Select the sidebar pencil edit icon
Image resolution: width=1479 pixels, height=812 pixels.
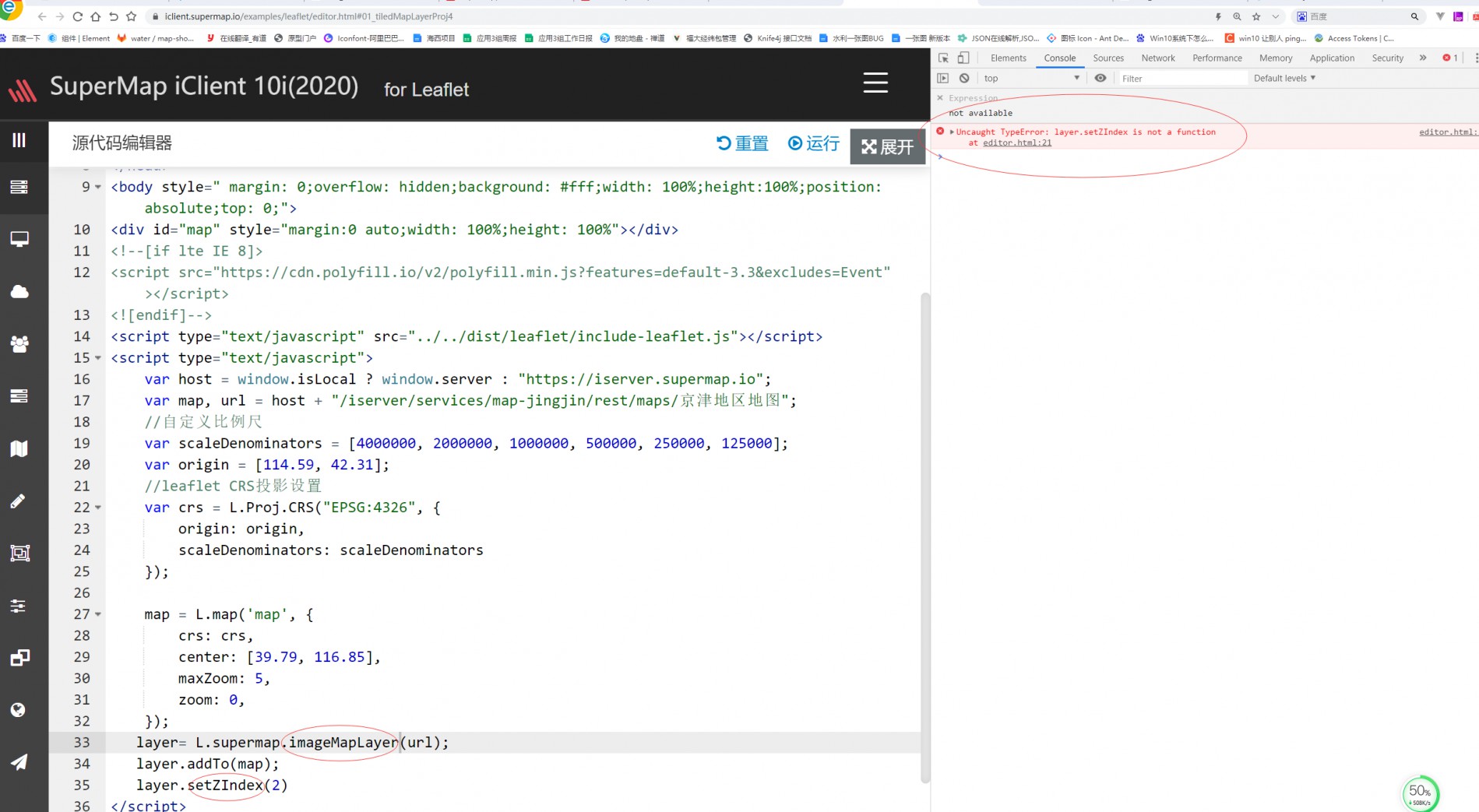(x=19, y=501)
